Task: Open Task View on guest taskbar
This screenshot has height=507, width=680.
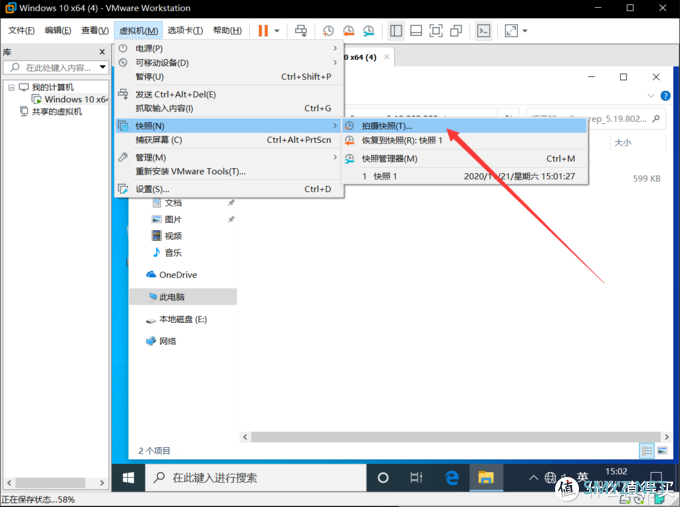Action: 416,478
